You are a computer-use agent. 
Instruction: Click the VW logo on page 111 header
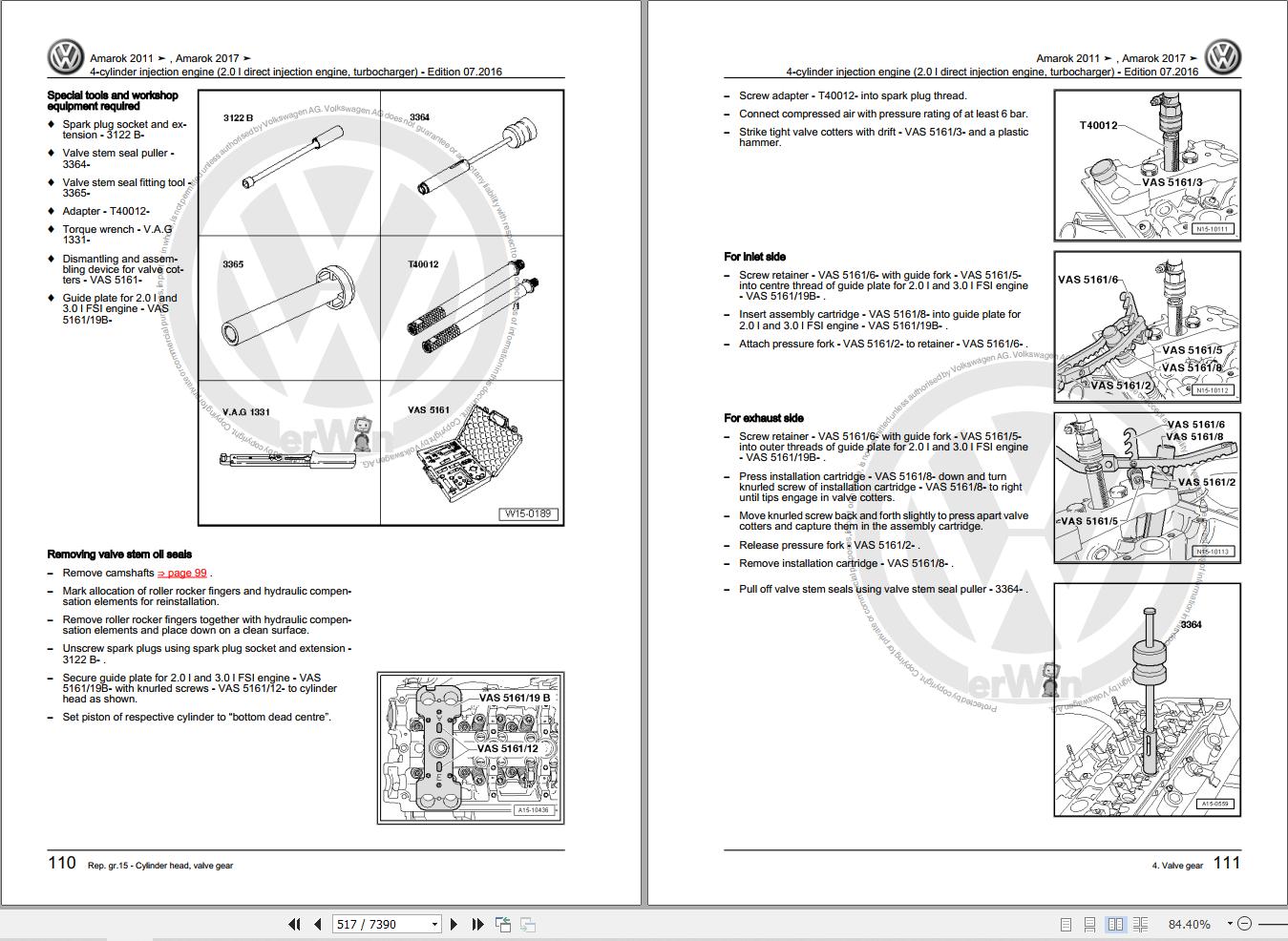tap(1223, 57)
